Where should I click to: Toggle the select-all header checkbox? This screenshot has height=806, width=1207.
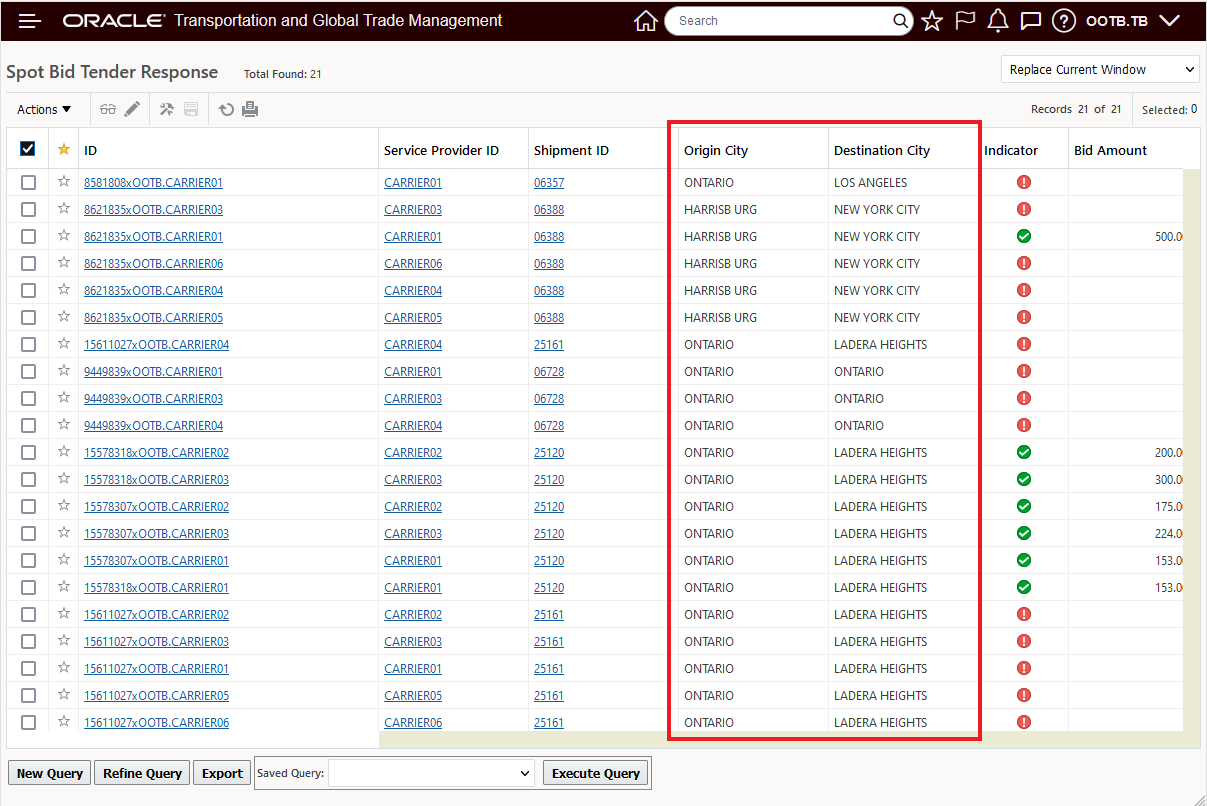pos(28,149)
